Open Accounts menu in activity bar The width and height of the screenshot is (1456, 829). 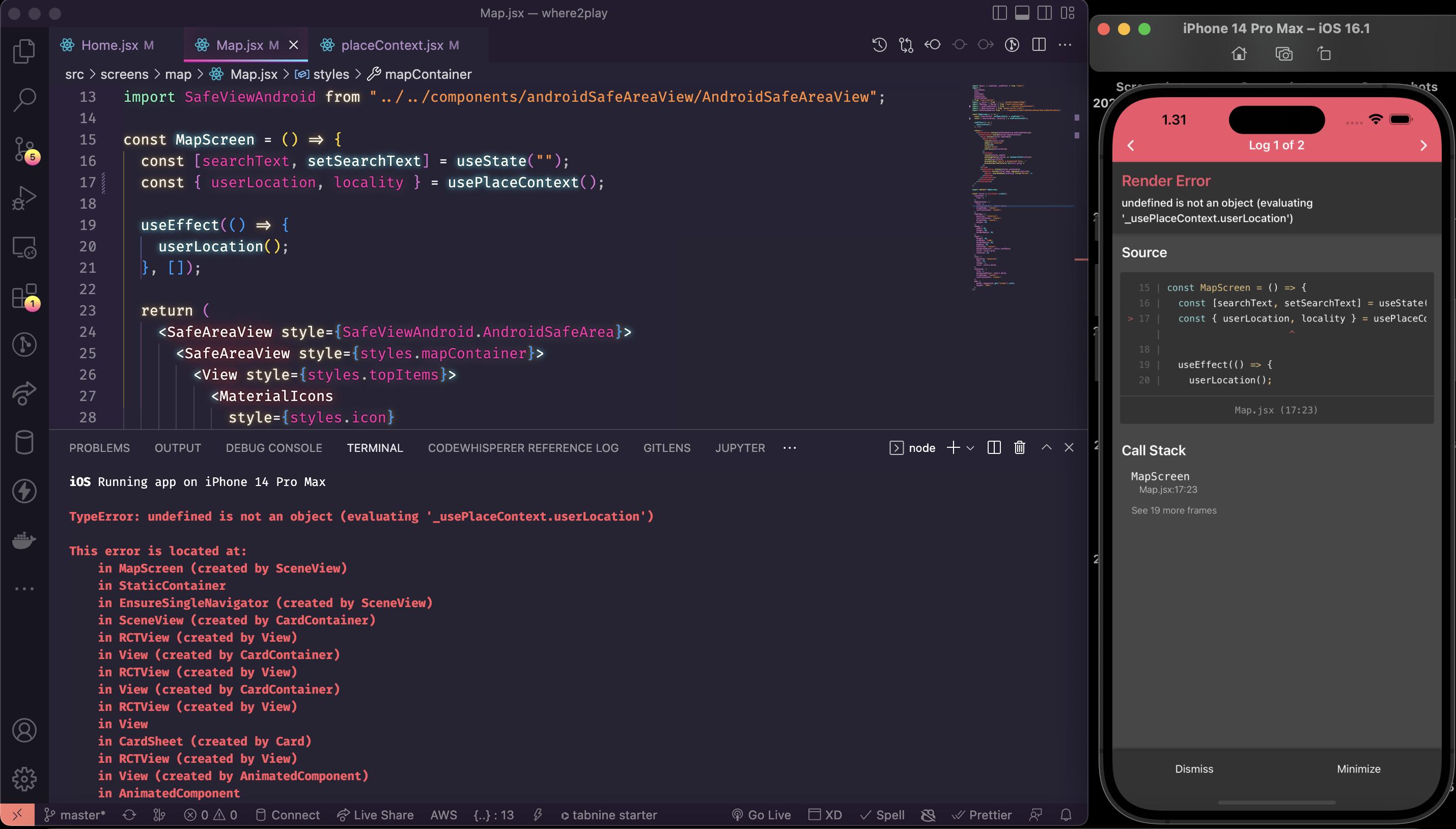pos(24,730)
